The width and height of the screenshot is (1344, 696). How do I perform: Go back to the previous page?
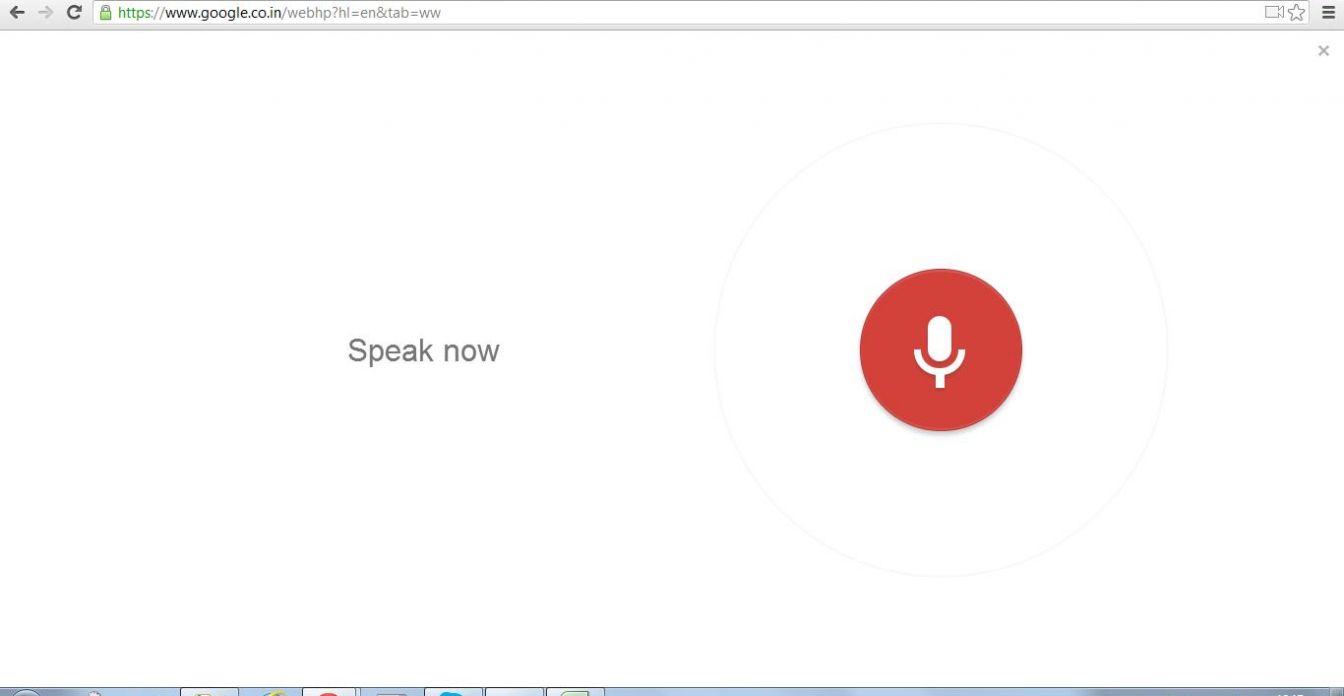pos(17,13)
